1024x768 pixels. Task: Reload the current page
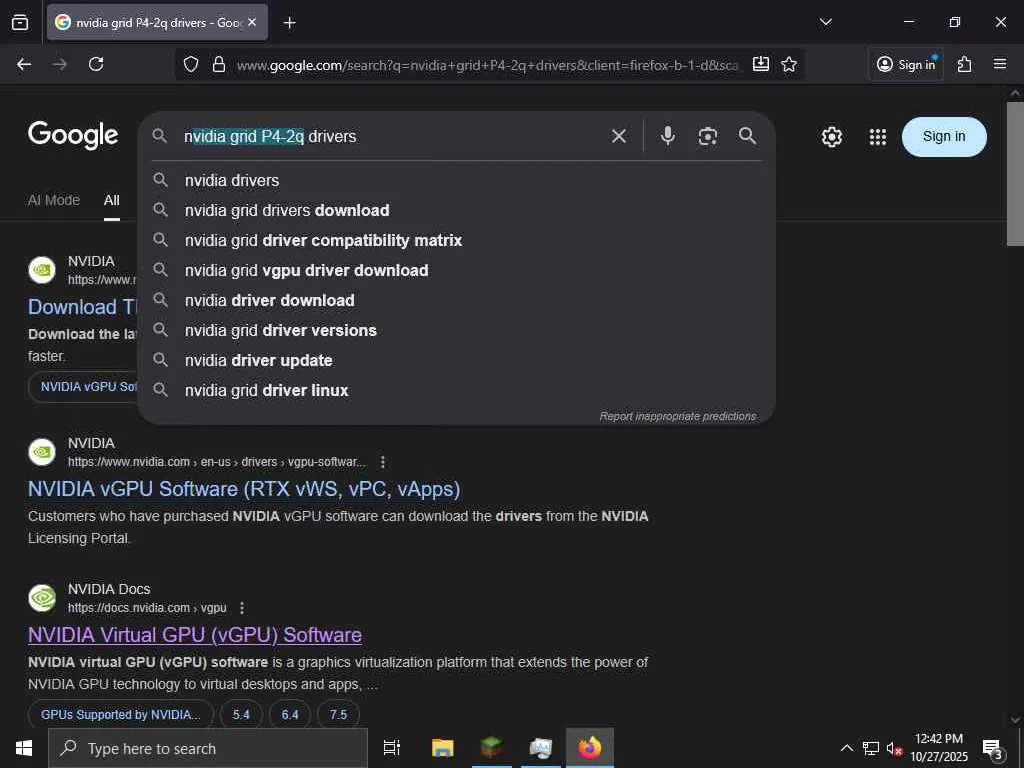(x=96, y=64)
